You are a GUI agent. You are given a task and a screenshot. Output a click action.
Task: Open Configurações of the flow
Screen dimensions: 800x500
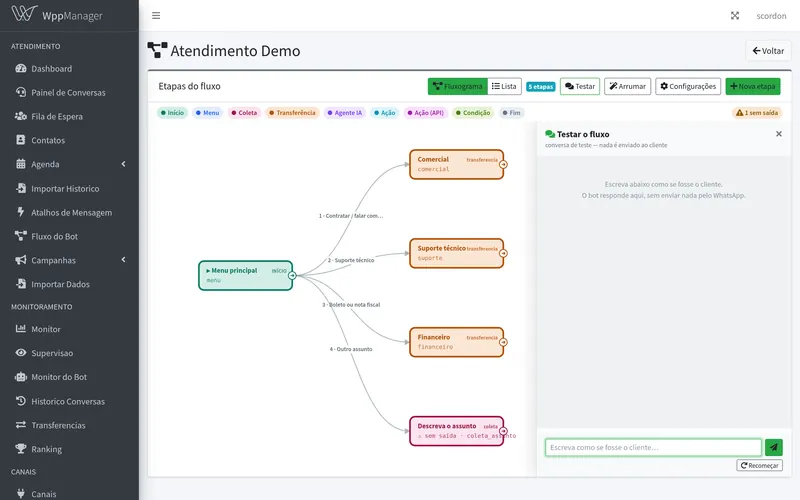tap(688, 86)
